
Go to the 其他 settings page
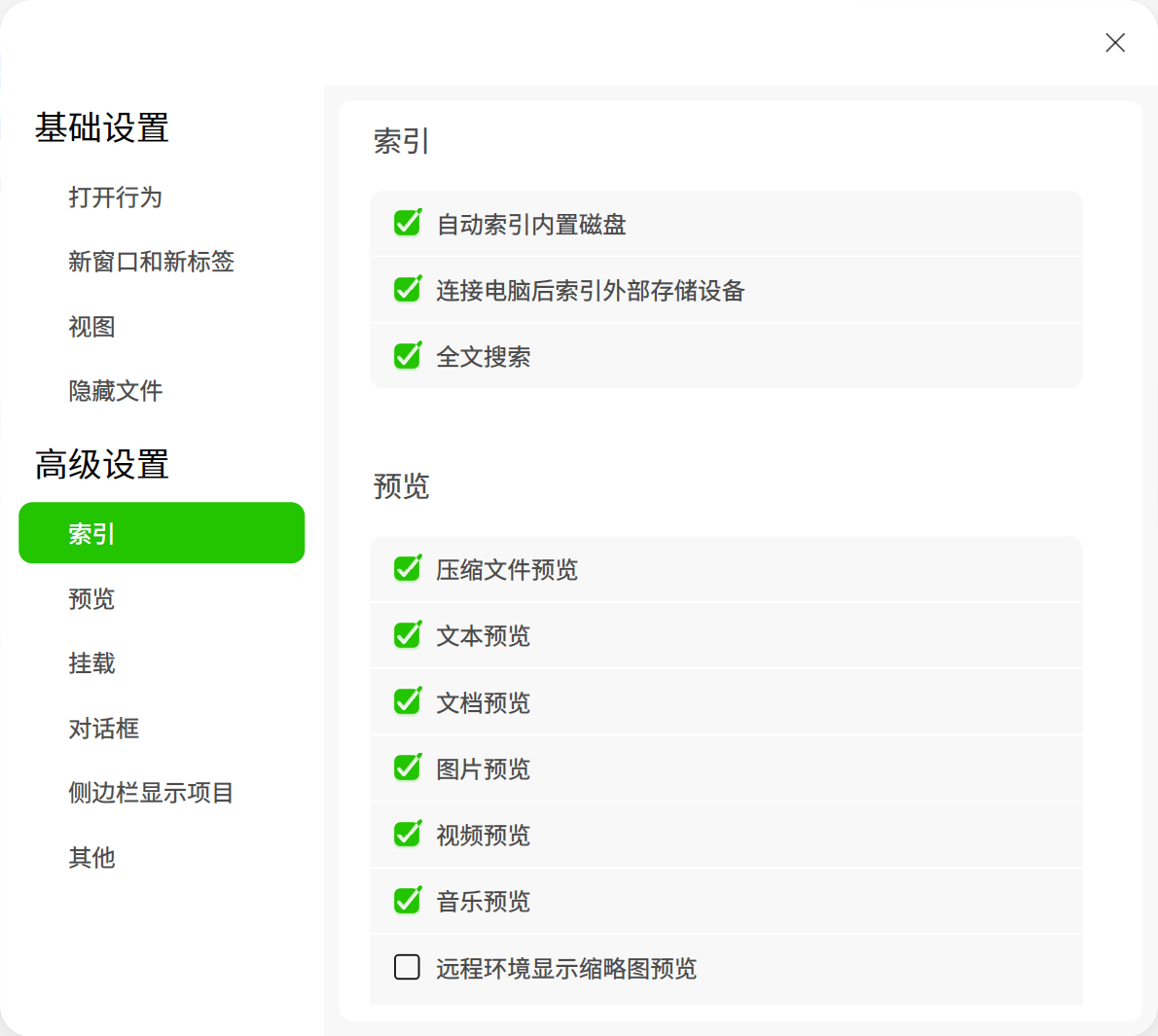click(91, 859)
